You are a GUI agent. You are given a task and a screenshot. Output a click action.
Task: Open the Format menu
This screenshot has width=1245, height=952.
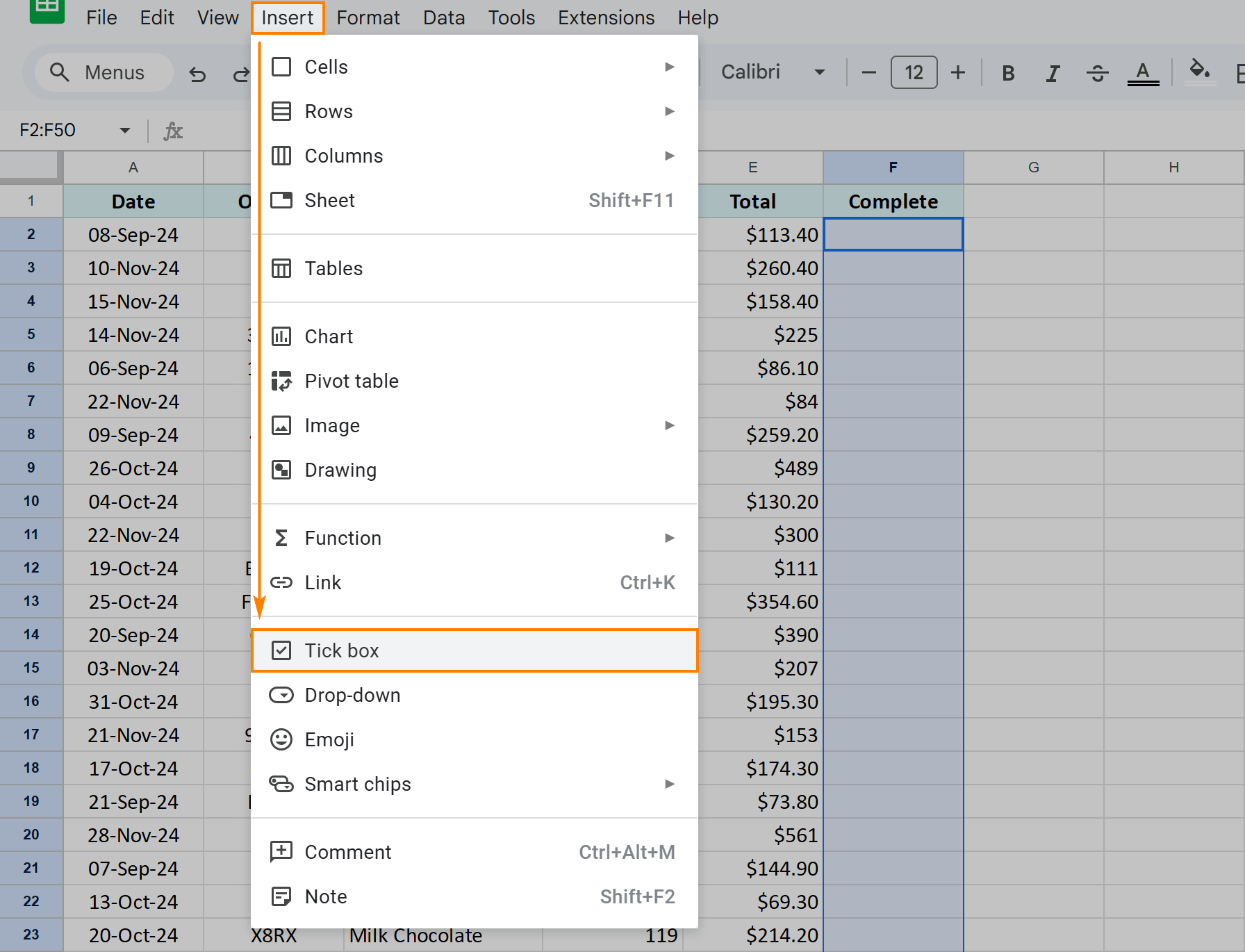pyautogui.click(x=368, y=17)
